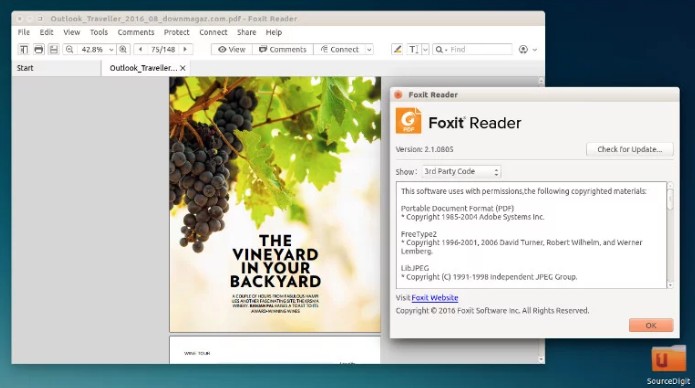Click the vineyard PDF page
This screenshot has height=388, width=695.
[x=275, y=204]
